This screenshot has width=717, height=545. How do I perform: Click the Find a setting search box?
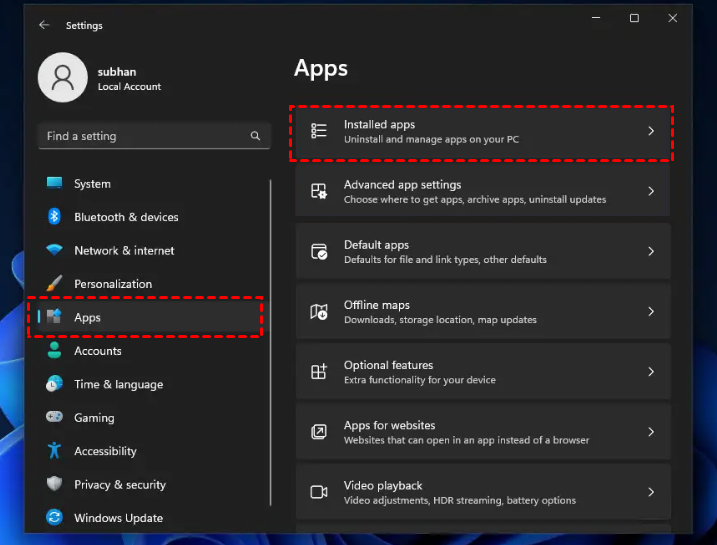pyautogui.click(x=140, y=136)
